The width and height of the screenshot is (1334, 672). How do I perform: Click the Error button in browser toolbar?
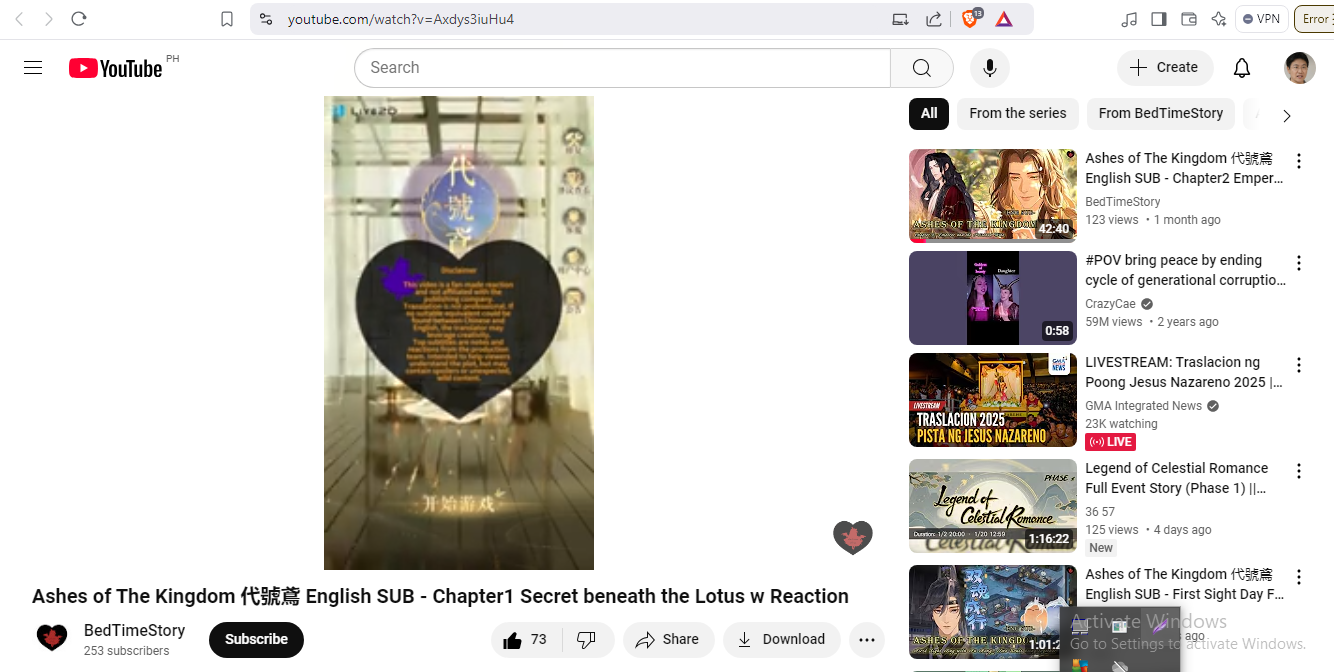[x=1314, y=19]
